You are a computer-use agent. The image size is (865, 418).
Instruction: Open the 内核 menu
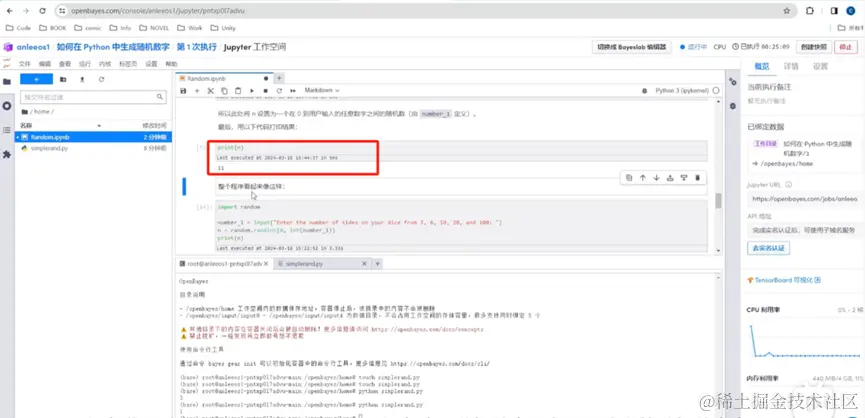(x=105, y=64)
